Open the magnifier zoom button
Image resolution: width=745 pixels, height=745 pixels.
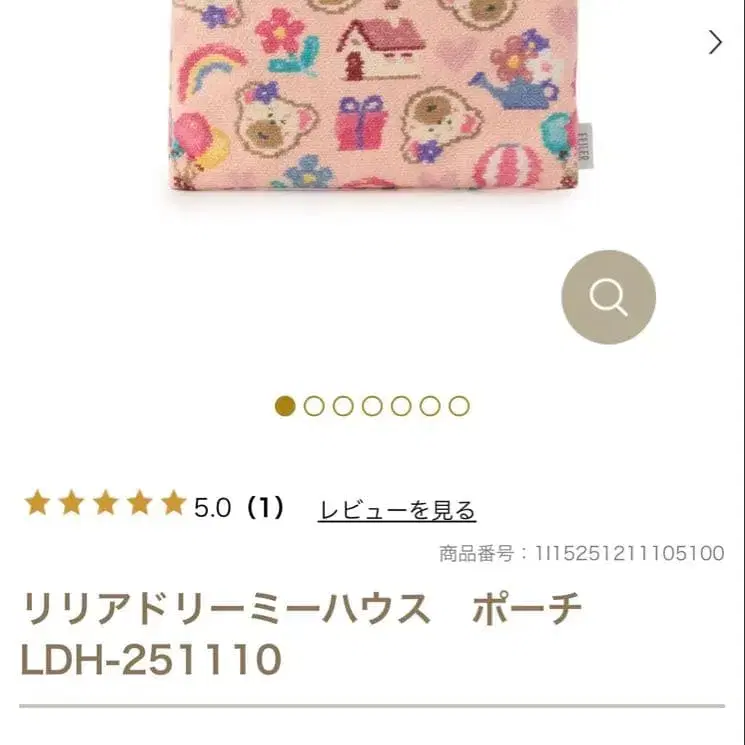coord(608,297)
